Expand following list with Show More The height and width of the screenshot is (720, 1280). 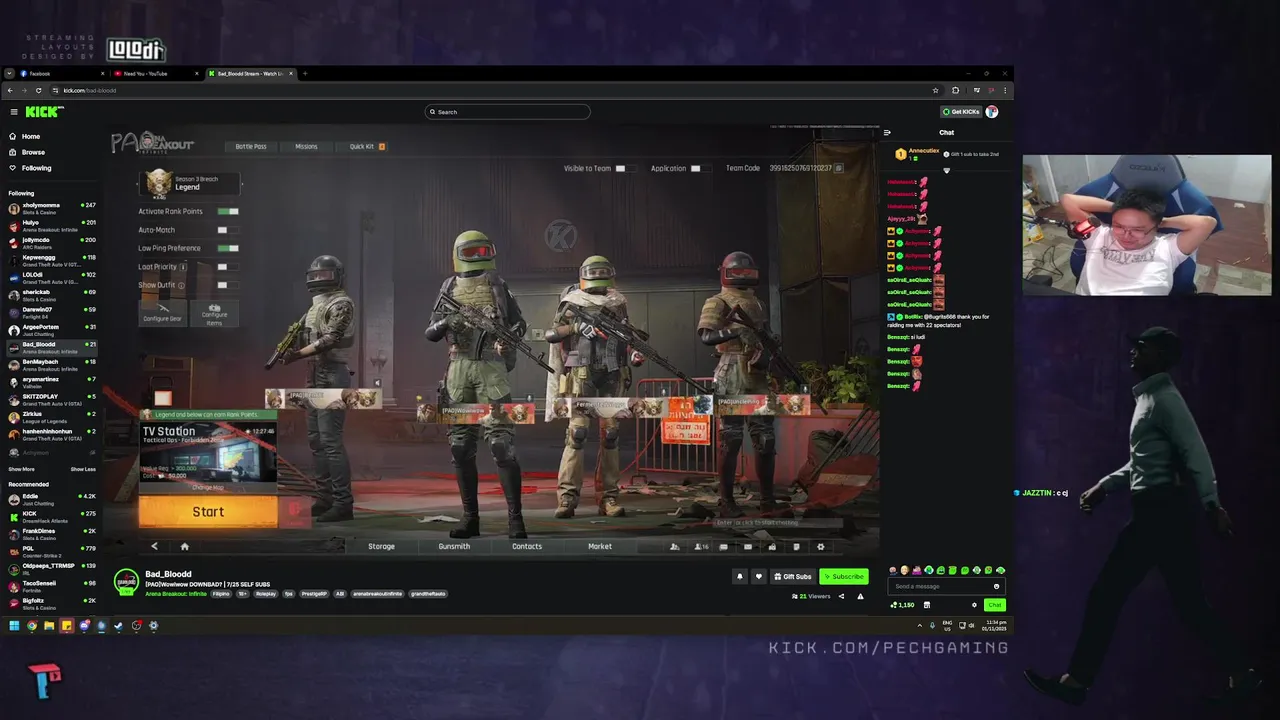click(x=21, y=469)
